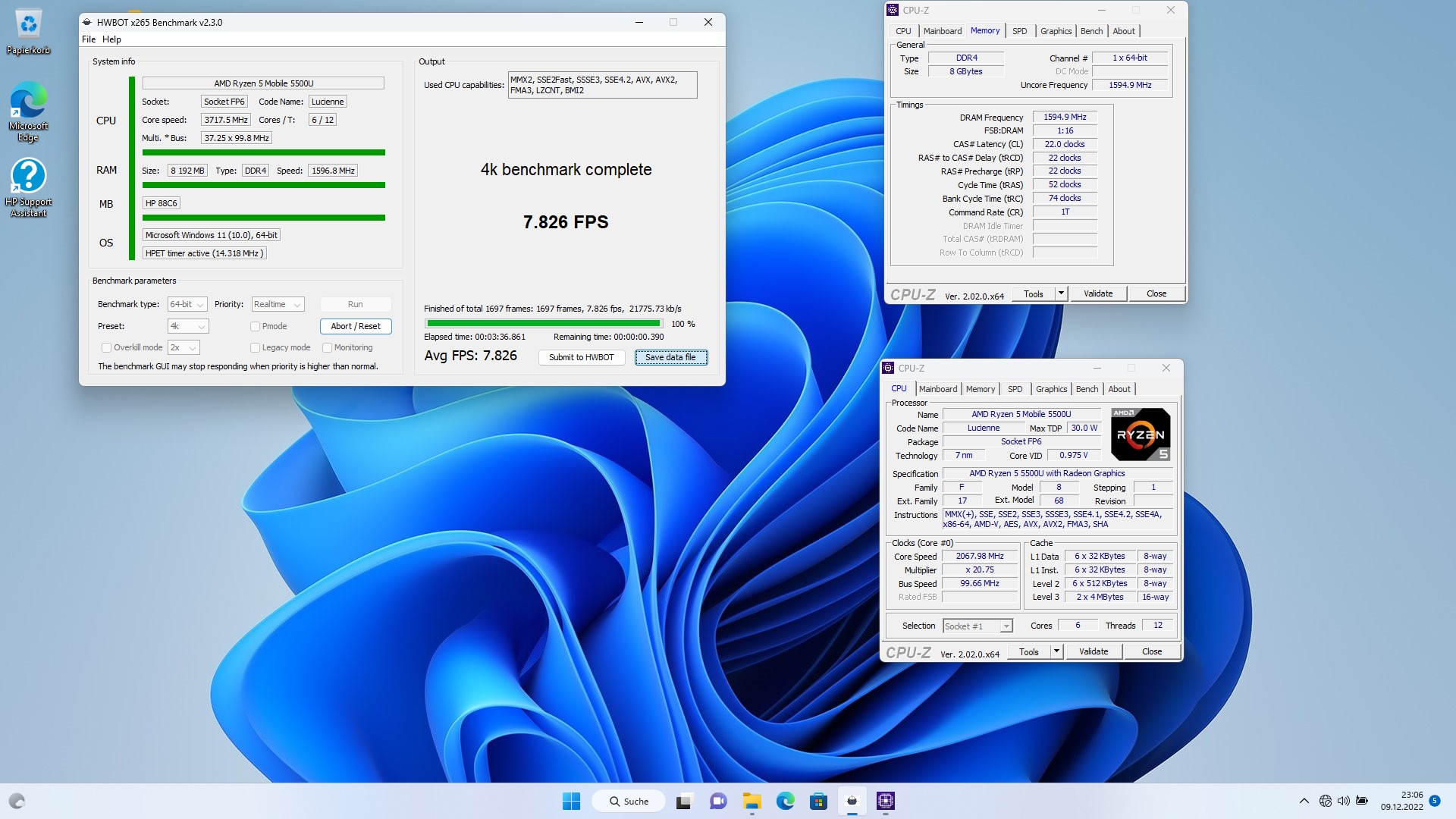The image size is (1456, 819).
Task: Open the Priority Realtime dropdown
Action: pos(278,304)
